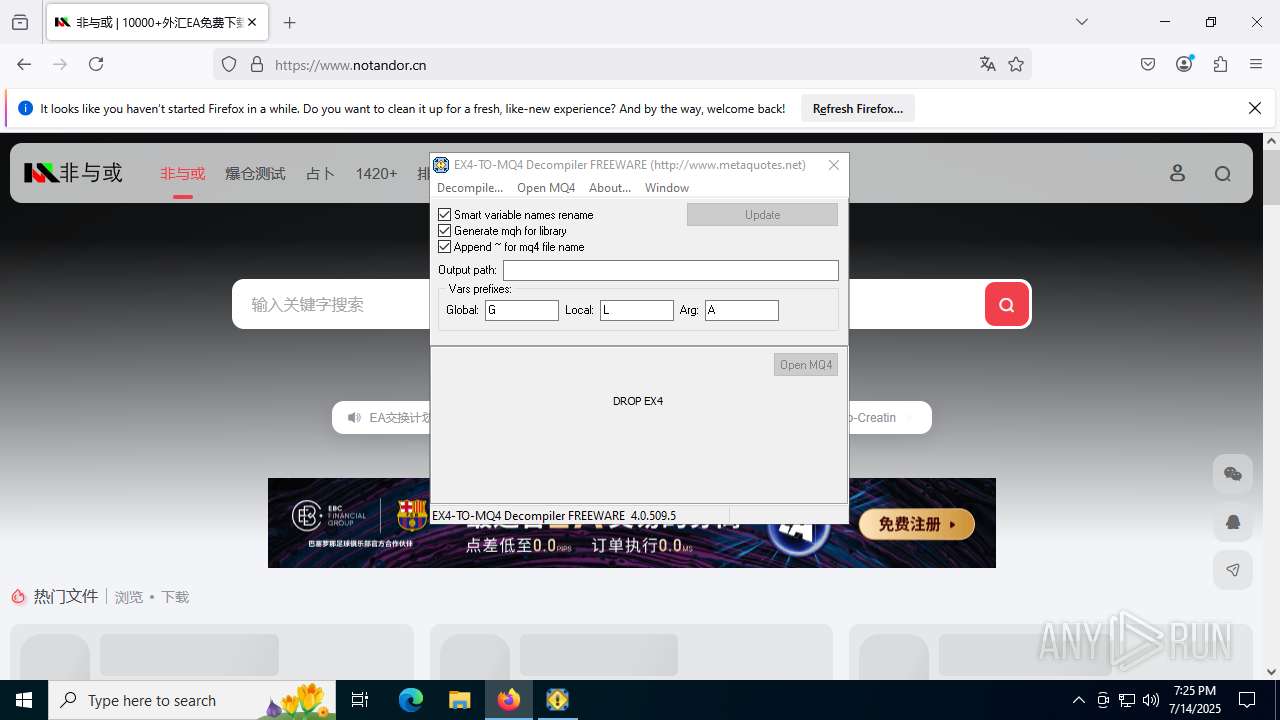1280x720 pixels.
Task: Open the Firefox hamburger application menu
Action: [x=1256, y=64]
